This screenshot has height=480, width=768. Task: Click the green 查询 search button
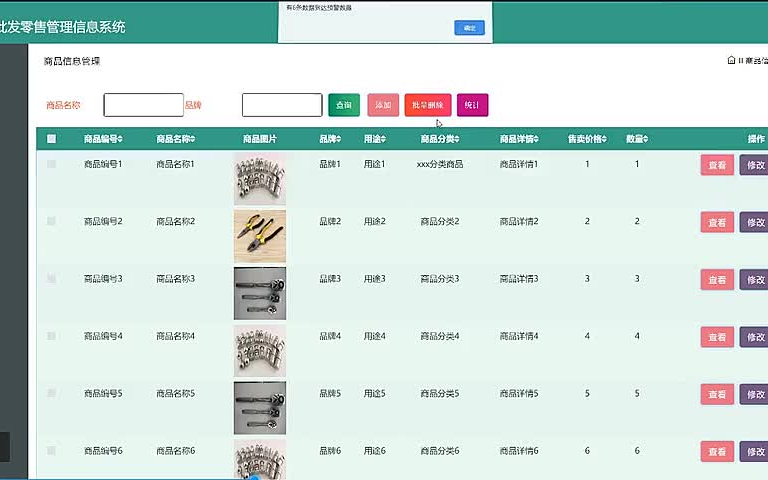point(344,105)
